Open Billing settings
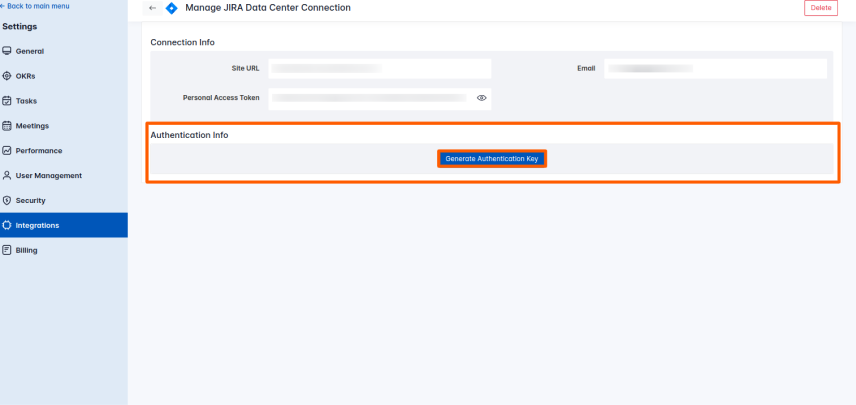856x405 pixels. (x=64, y=251)
